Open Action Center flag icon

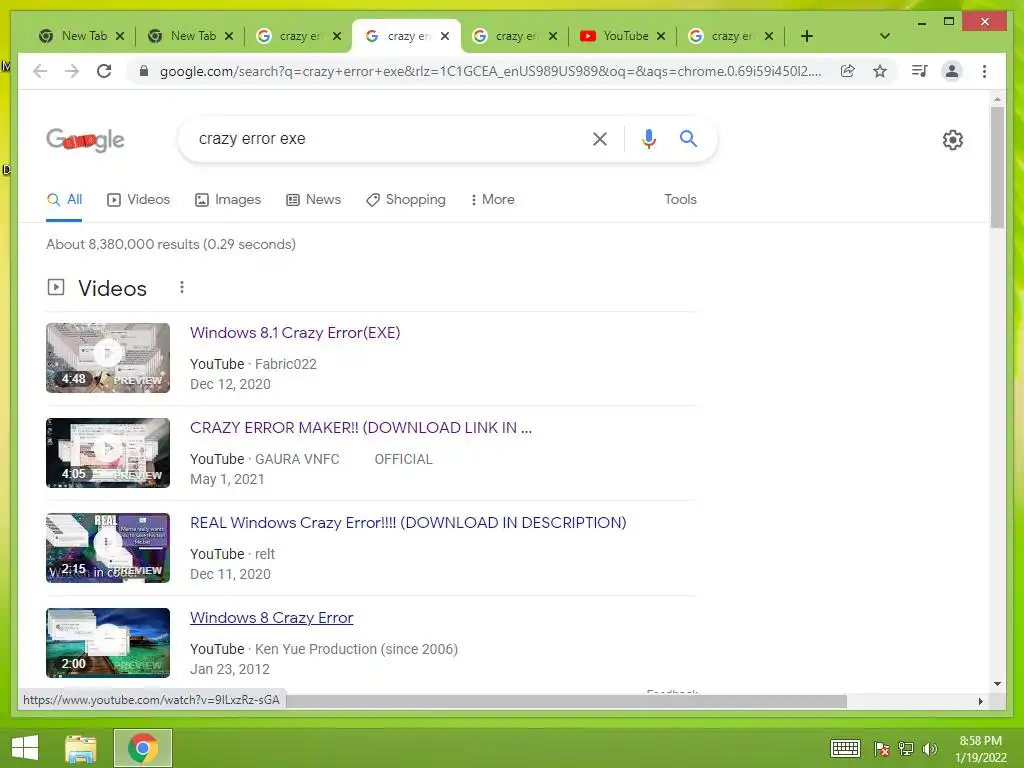[x=882, y=749]
